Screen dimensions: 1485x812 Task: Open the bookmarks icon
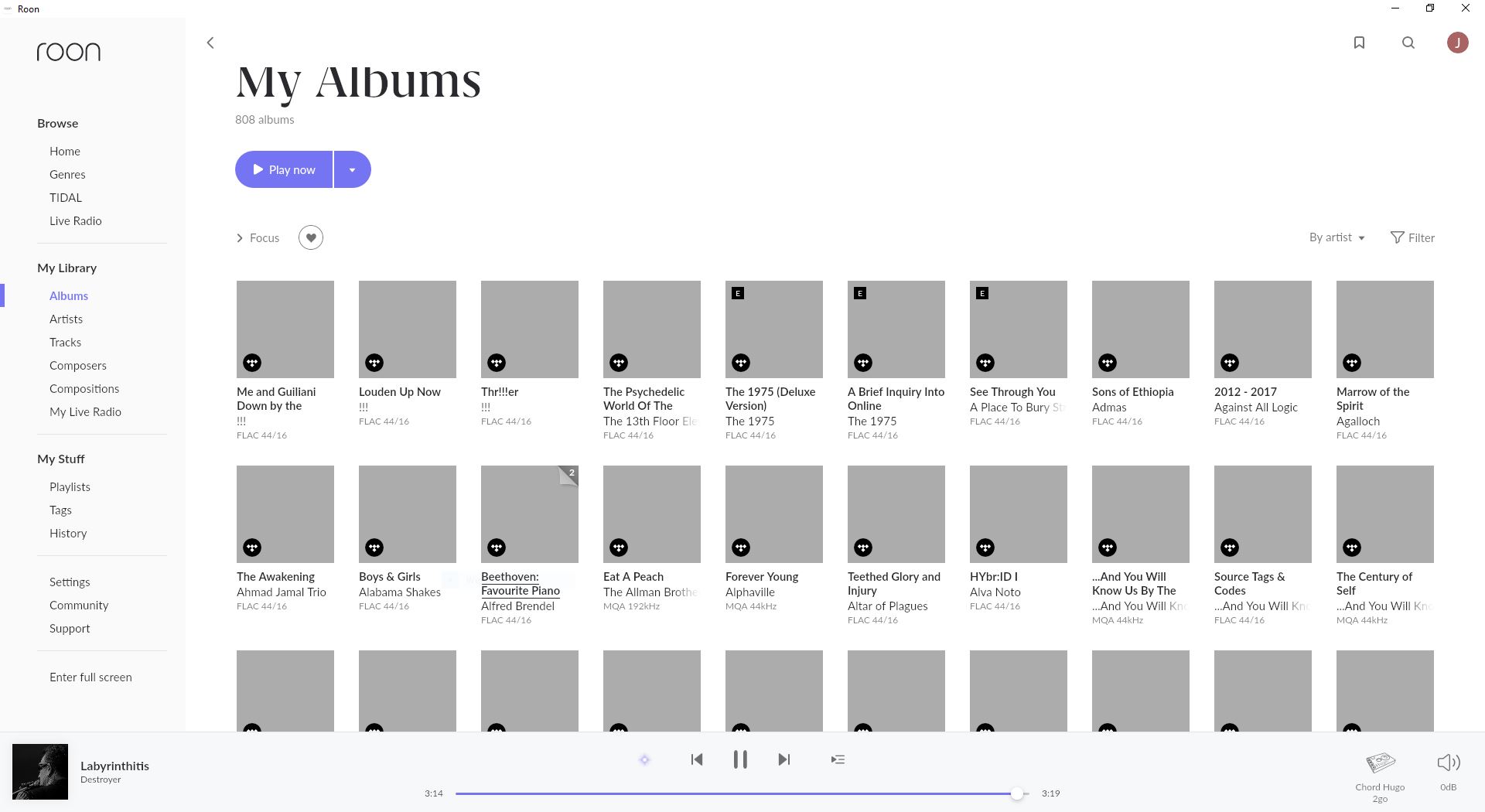[1359, 43]
